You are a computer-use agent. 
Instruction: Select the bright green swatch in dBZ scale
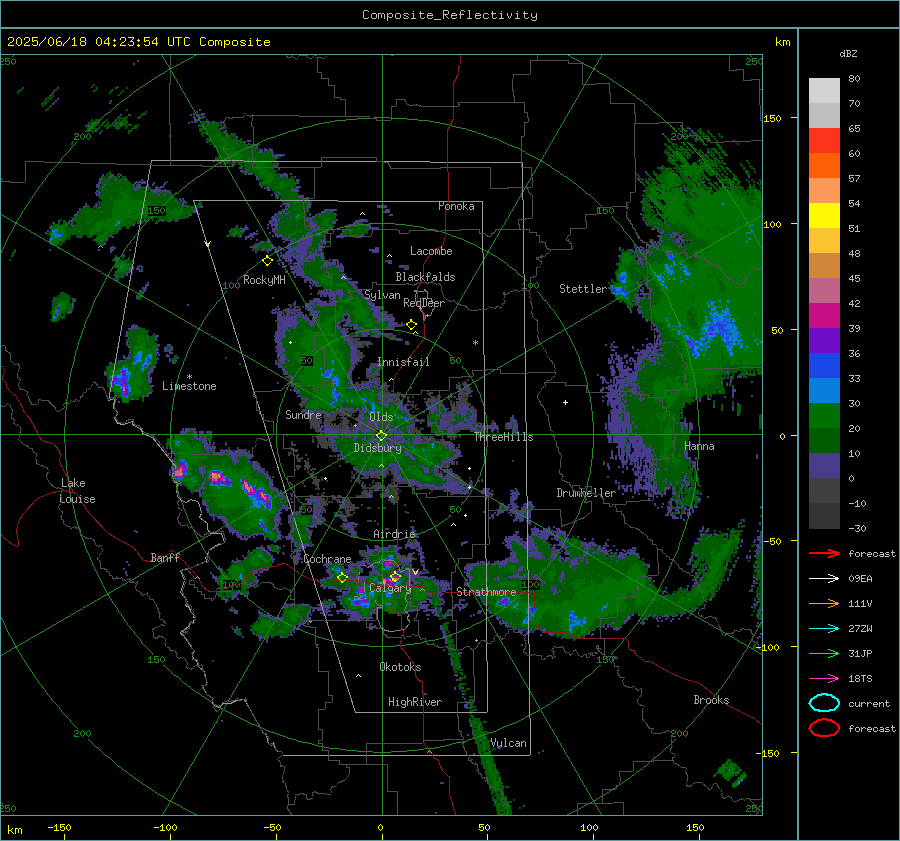tap(824, 416)
